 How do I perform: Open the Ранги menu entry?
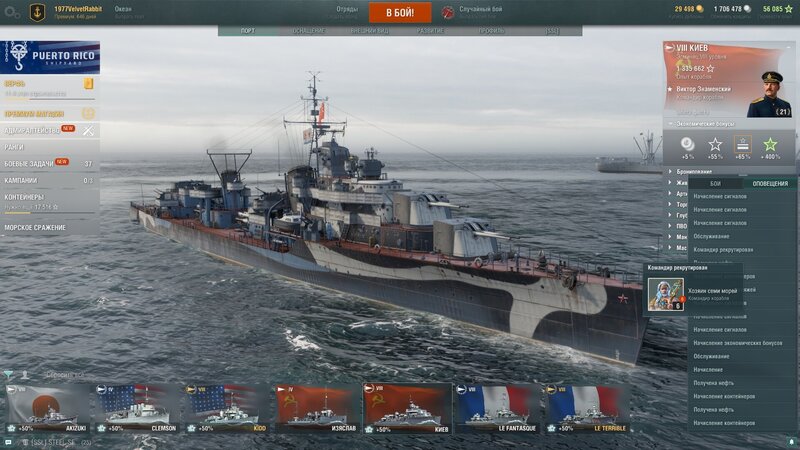[x=49, y=147]
